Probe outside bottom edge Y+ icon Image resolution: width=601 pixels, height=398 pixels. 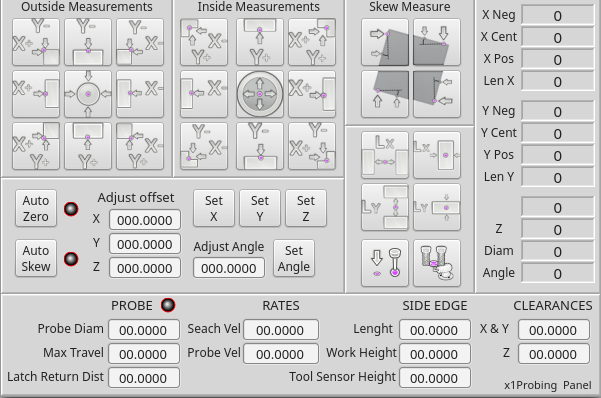88,146
